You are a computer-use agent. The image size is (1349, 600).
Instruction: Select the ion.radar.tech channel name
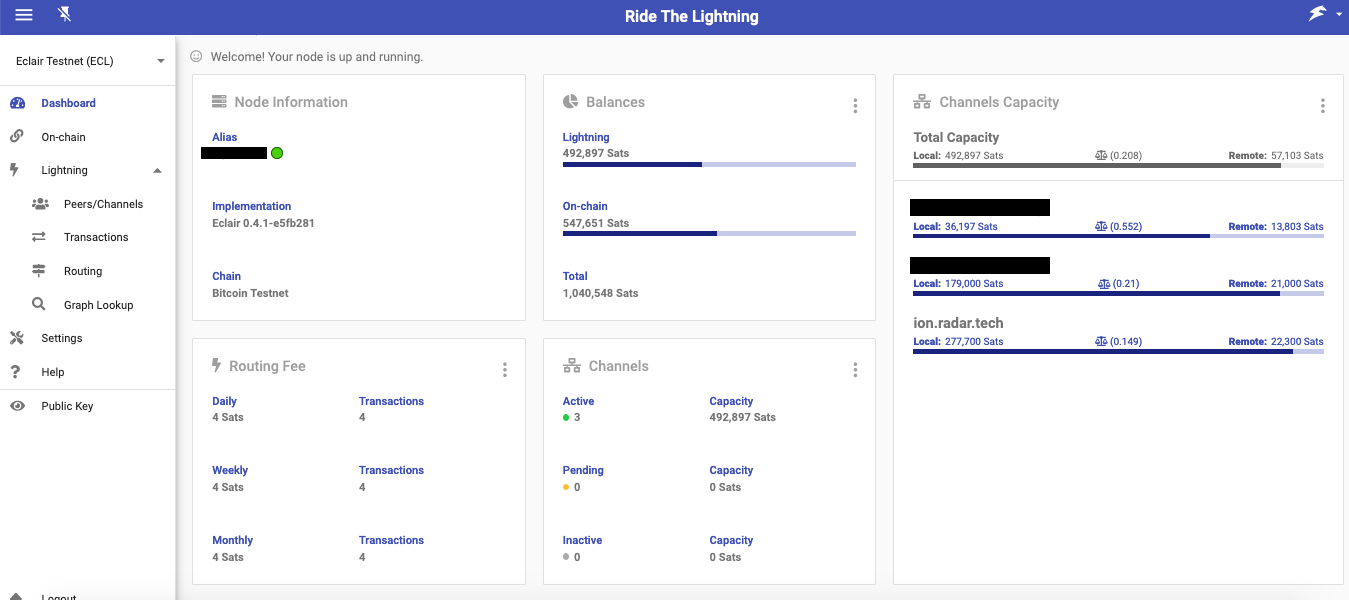(958, 323)
